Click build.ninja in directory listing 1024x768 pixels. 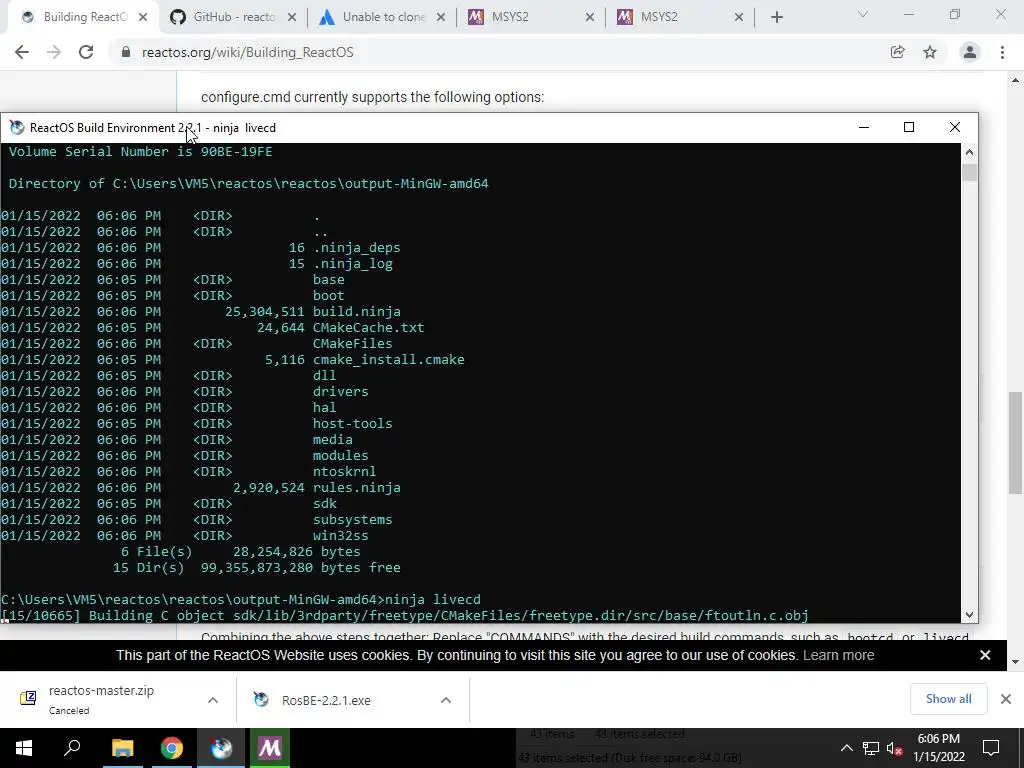point(357,312)
